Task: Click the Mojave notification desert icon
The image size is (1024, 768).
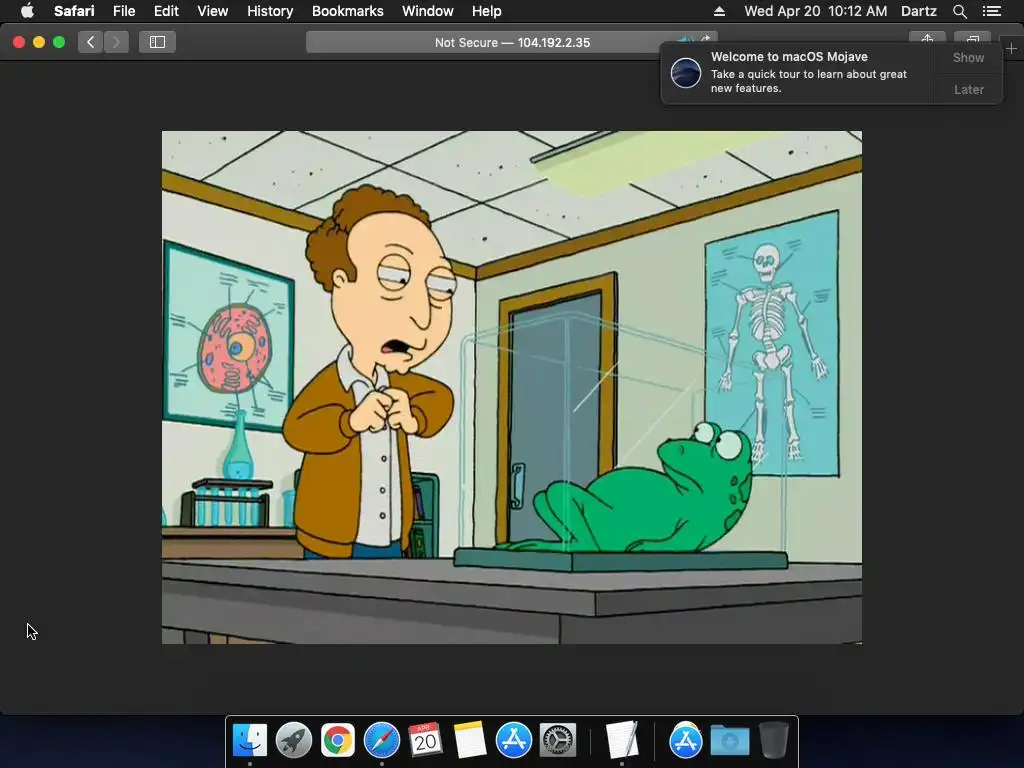Action: [x=686, y=72]
